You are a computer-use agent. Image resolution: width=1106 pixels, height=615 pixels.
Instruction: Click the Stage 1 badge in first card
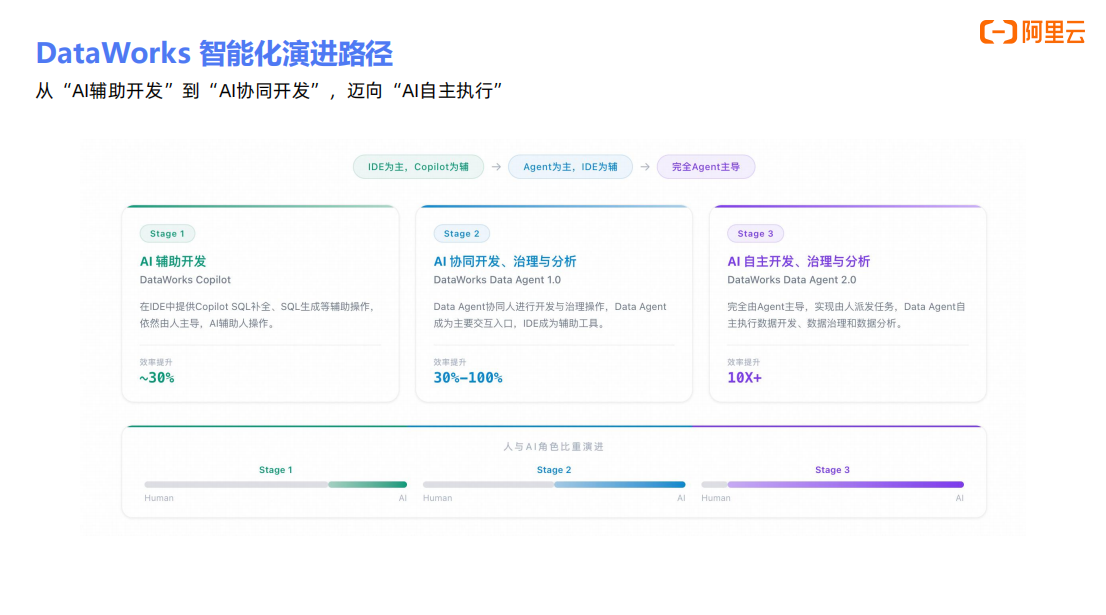coord(167,233)
